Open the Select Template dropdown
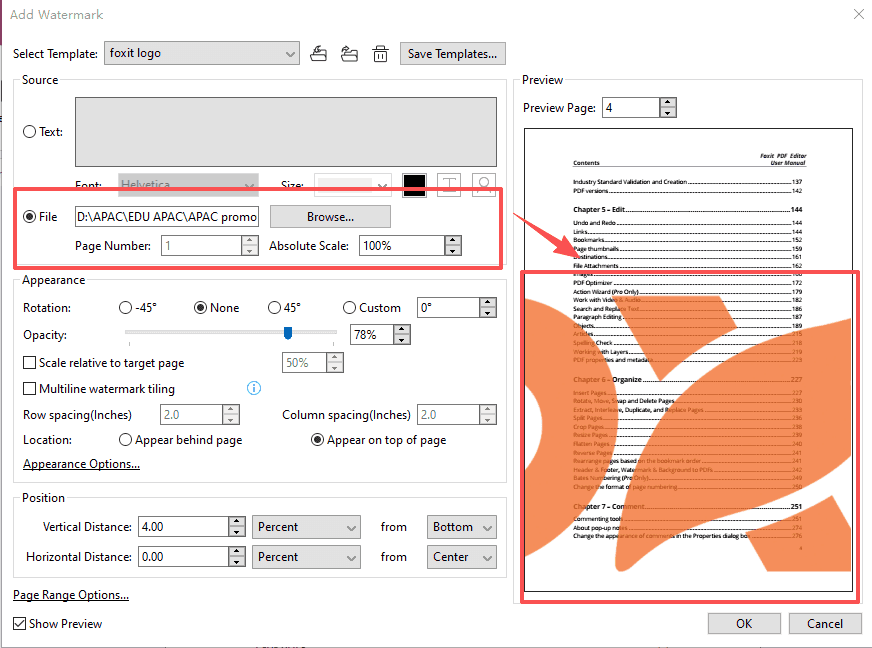Screen dimensions: 872x648 click(202, 53)
